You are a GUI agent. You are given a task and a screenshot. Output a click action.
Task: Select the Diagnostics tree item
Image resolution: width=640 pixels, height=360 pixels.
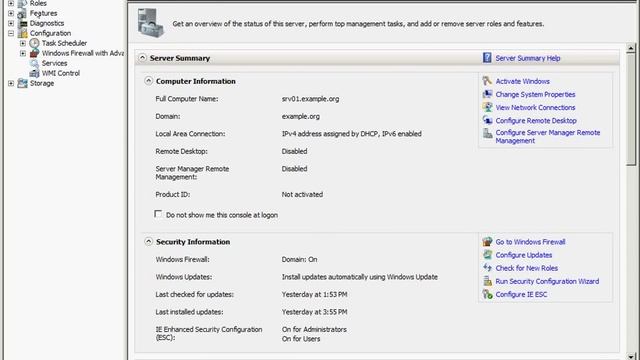[47, 23]
